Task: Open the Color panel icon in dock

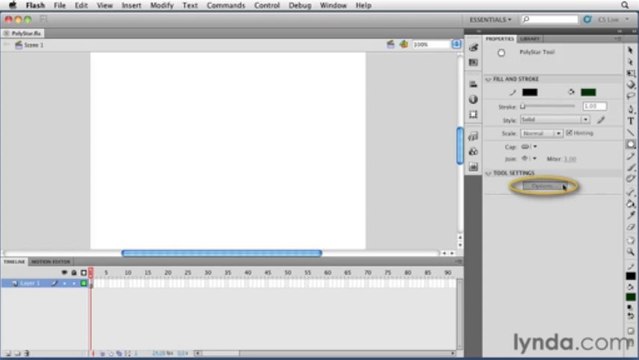Action: point(473,48)
